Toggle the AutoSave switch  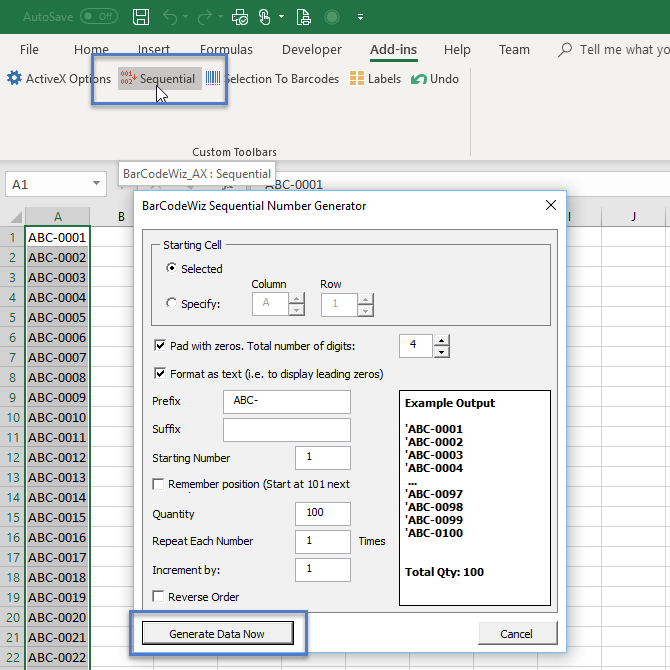[x=98, y=17]
